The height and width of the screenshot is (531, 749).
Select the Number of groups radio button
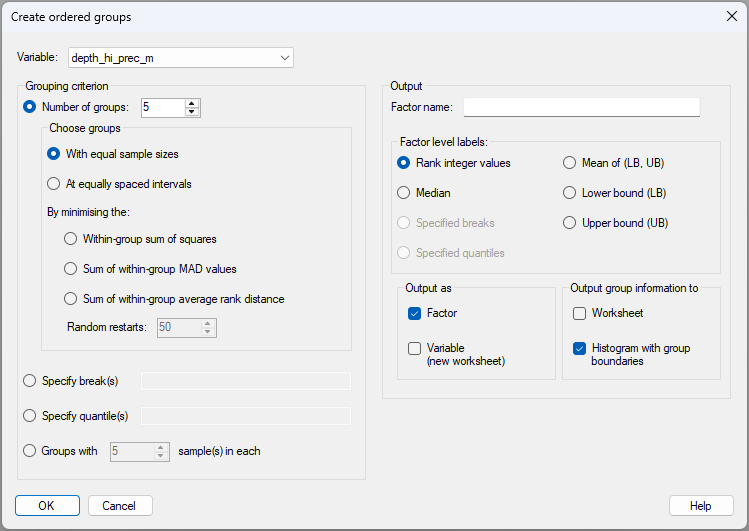tap(29, 107)
